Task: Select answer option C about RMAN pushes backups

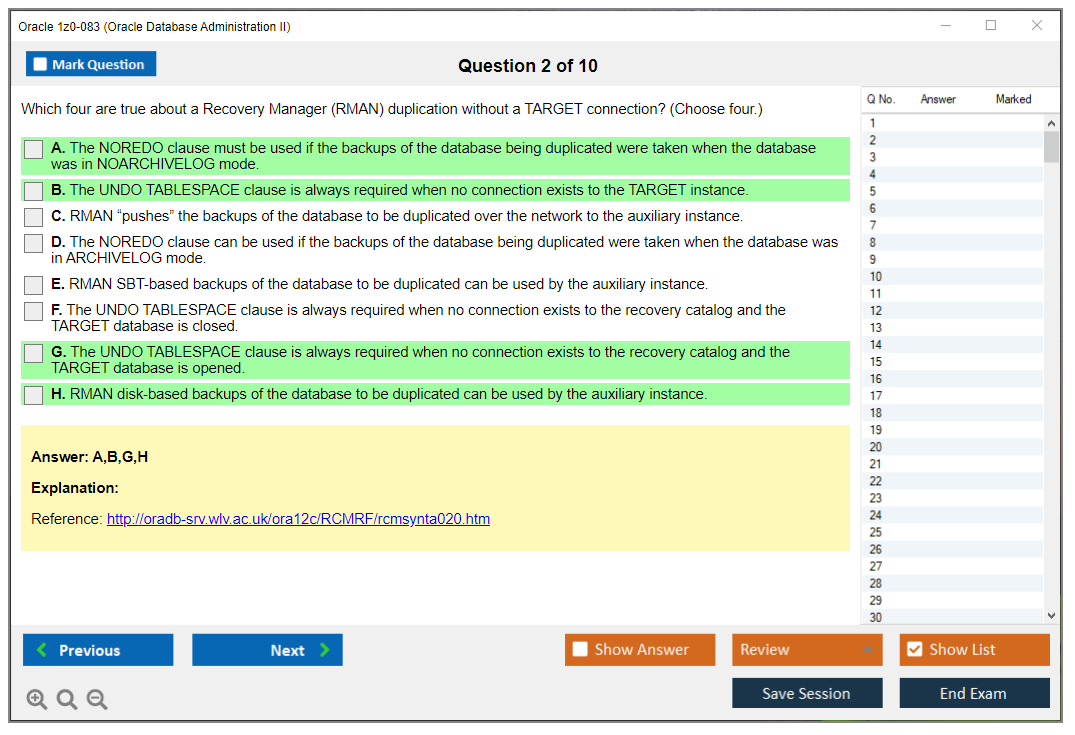Action: pos(32,216)
